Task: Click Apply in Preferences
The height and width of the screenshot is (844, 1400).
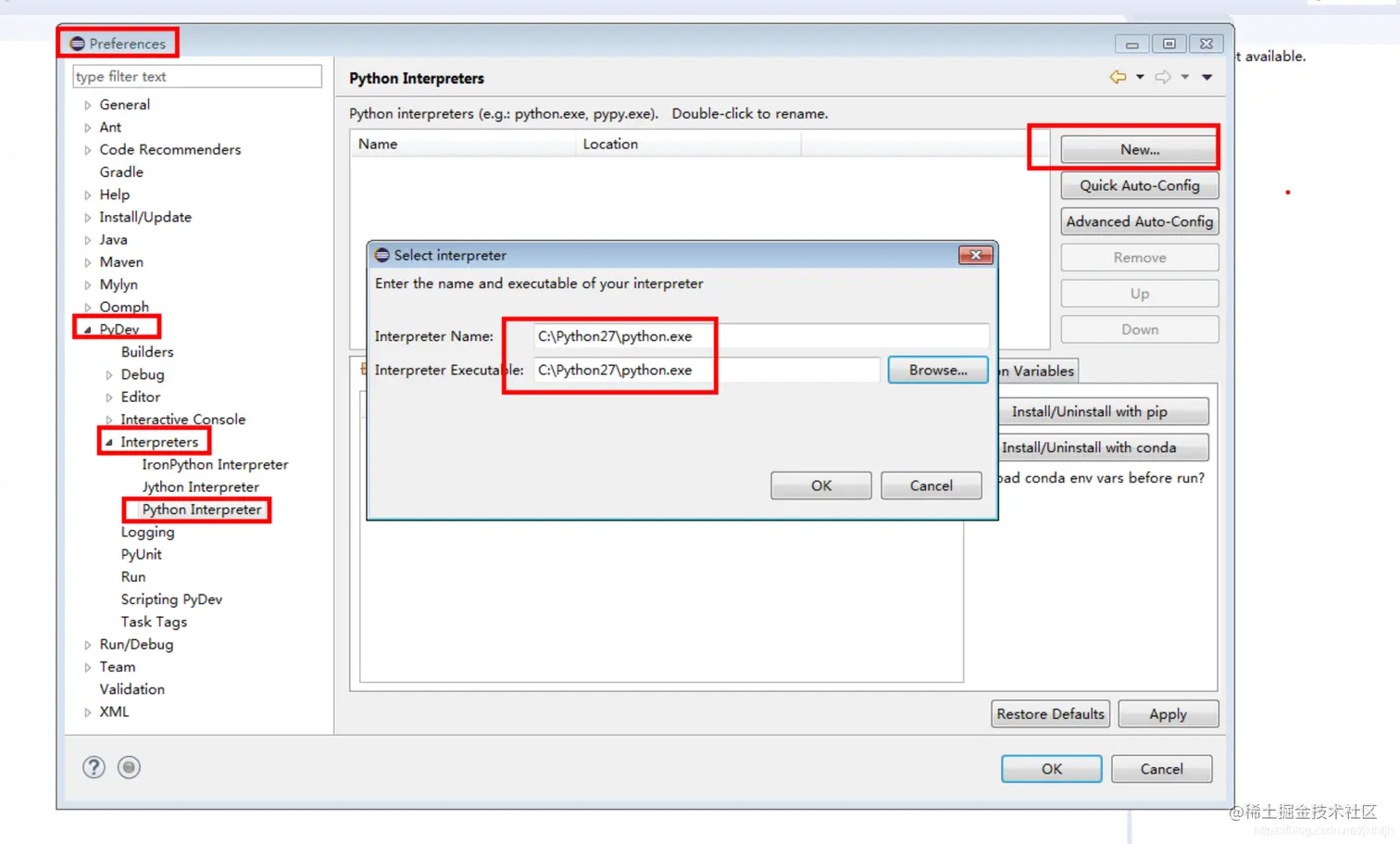Action: pyautogui.click(x=1169, y=714)
